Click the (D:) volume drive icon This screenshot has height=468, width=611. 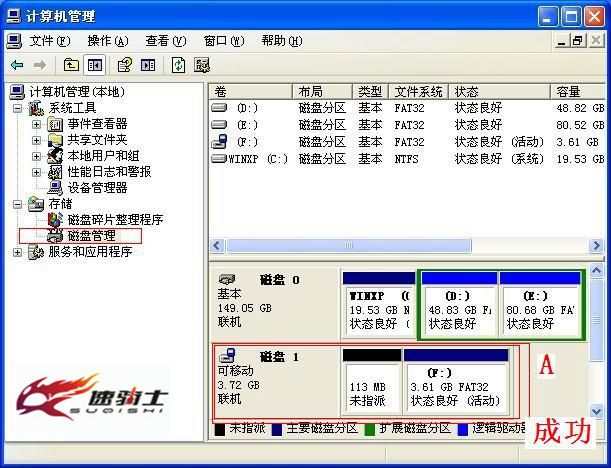[219, 107]
